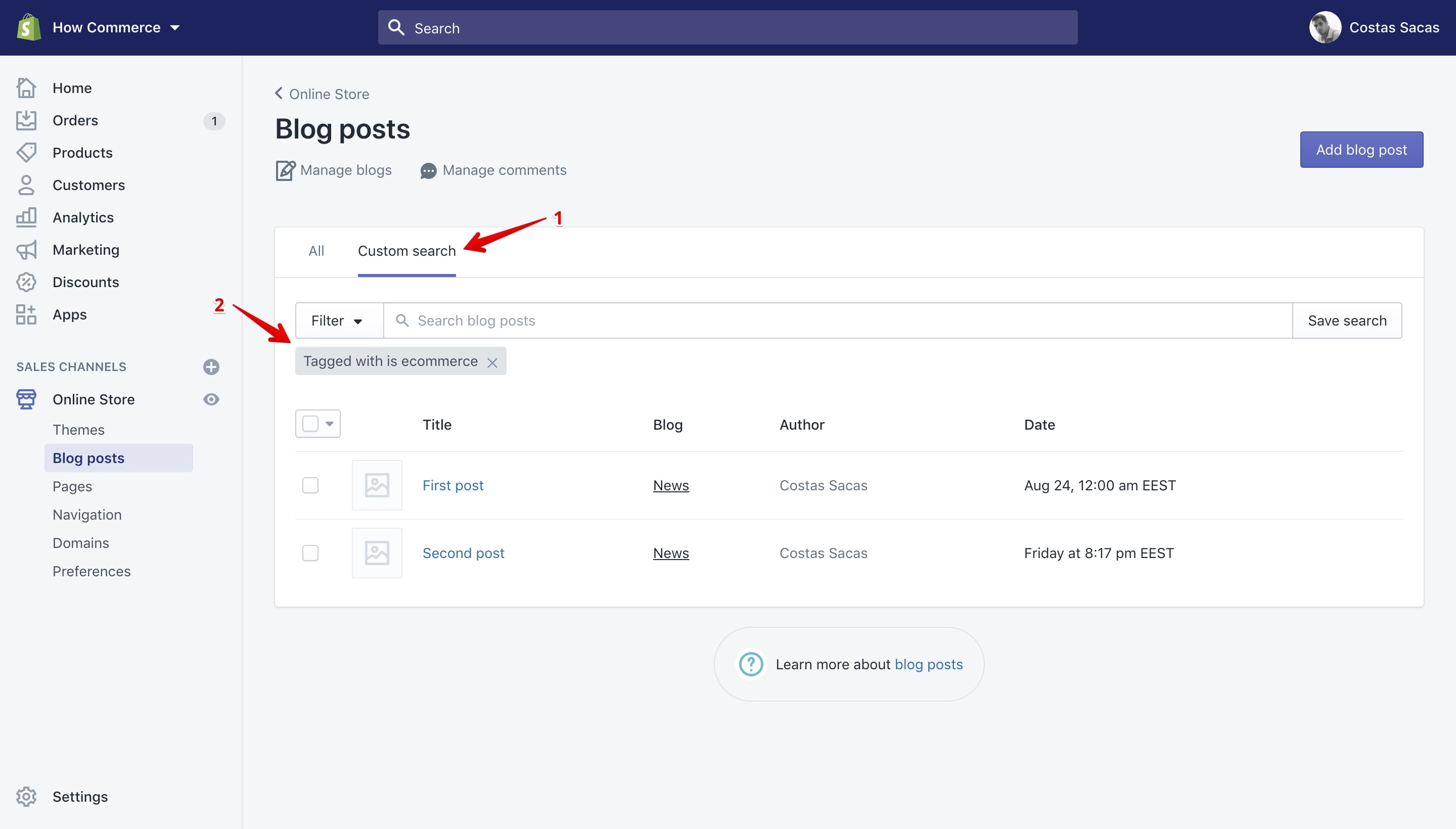Check the First post checkbox
This screenshot has height=829, width=1456.
(310, 486)
